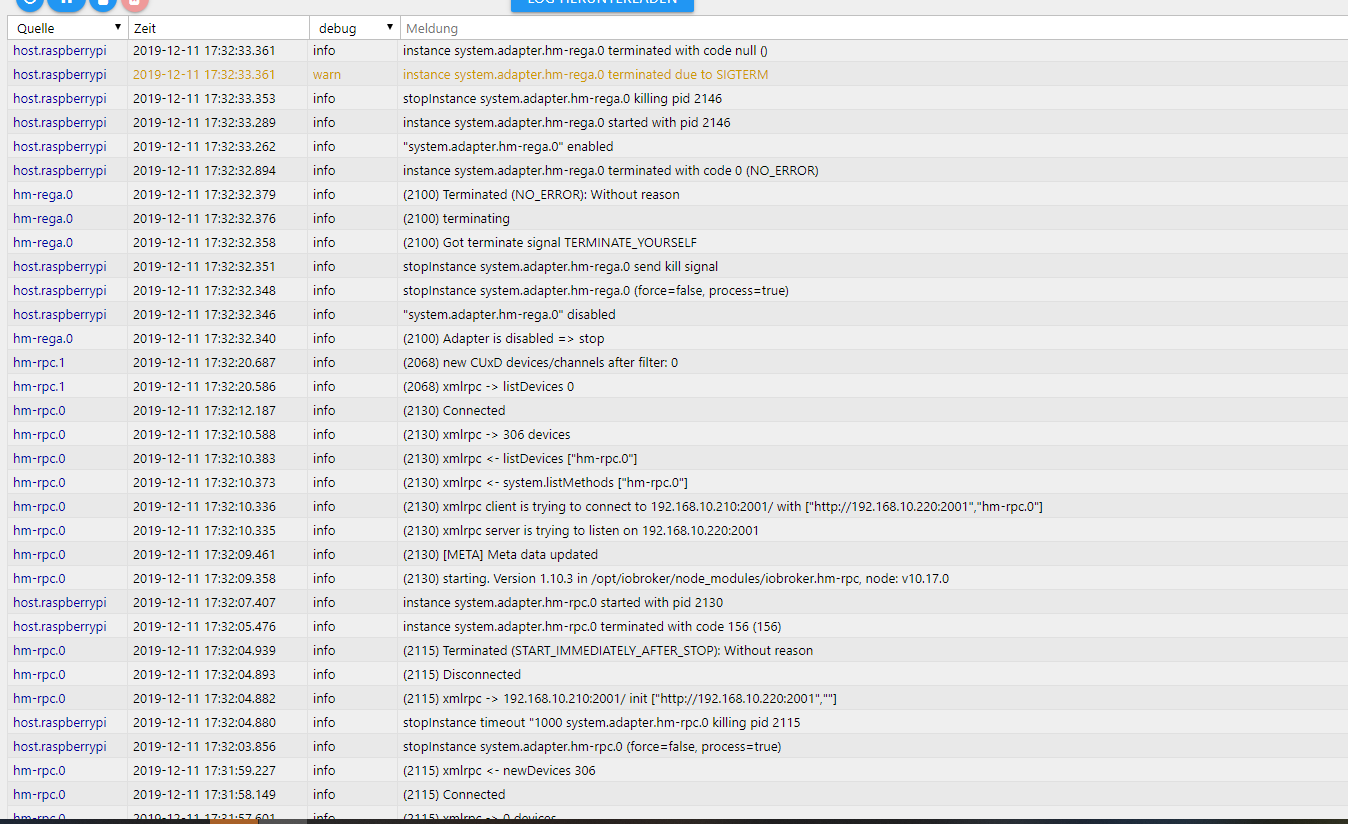Download the log via LOG HERUNTERLADEN

[602, 4]
